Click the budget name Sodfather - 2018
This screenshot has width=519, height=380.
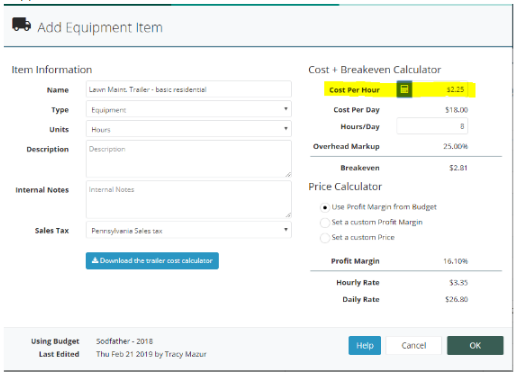[x=124, y=341]
